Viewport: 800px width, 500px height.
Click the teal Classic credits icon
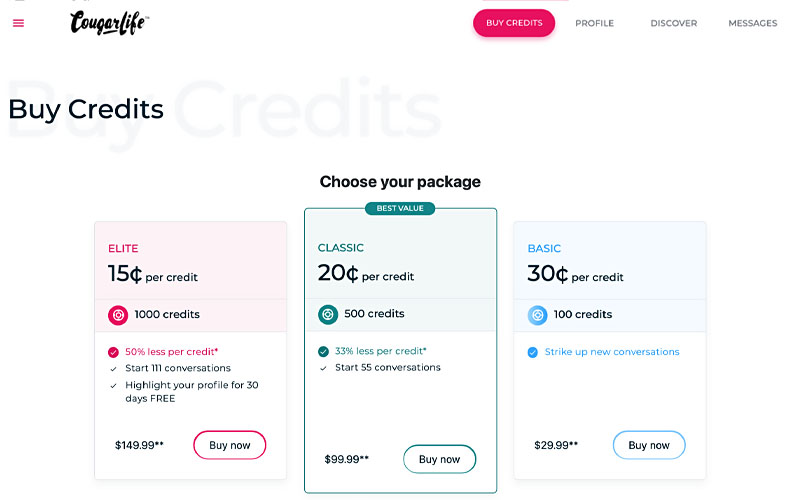328,314
